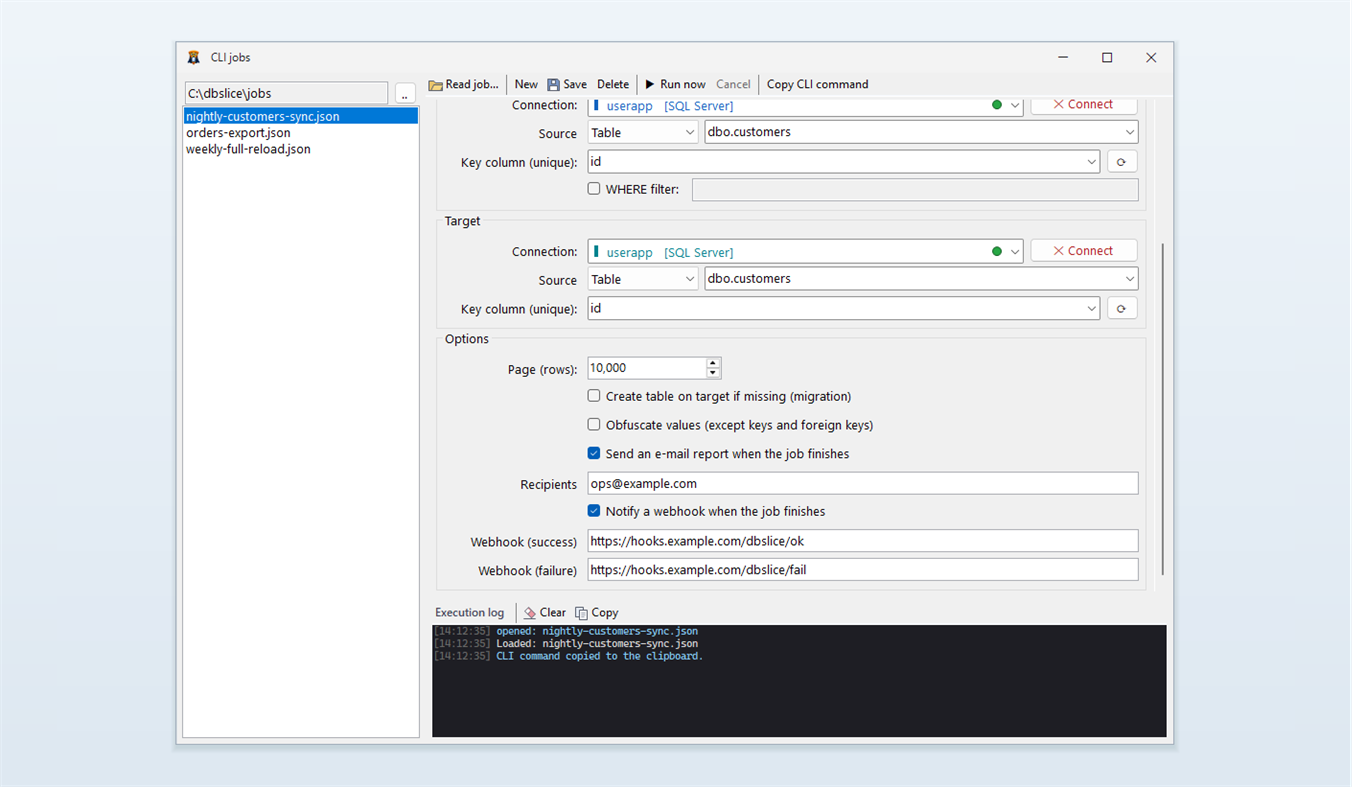Toggle the obfuscate values option
This screenshot has width=1352, height=787.
(594, 424)
